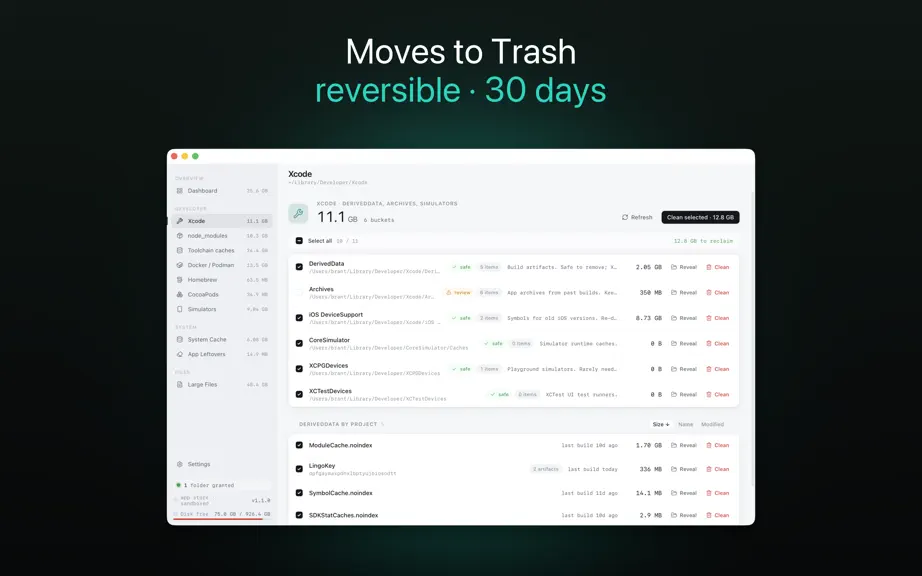The height and width of the screenshot is (576, 922).
Task: Uncheck the XCPGDevices checkbox
Action: pyautogui.click(x=299, y=369)
